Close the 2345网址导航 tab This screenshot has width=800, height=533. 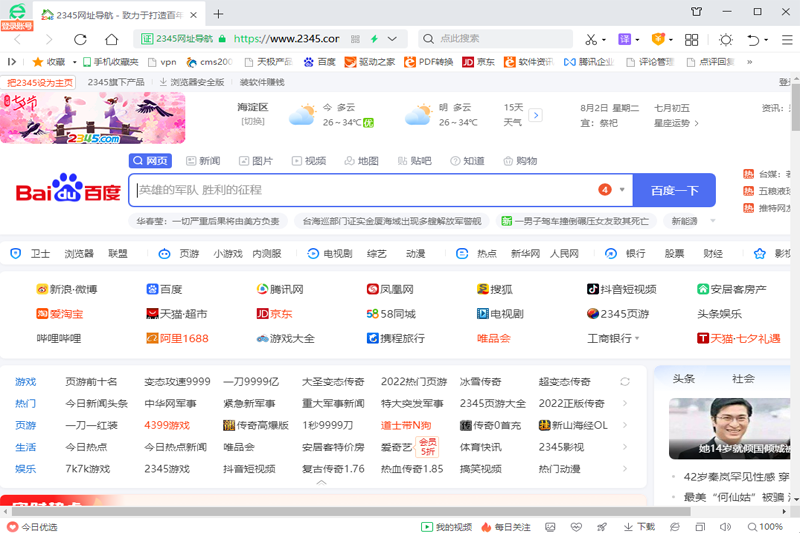coord(193,15)
